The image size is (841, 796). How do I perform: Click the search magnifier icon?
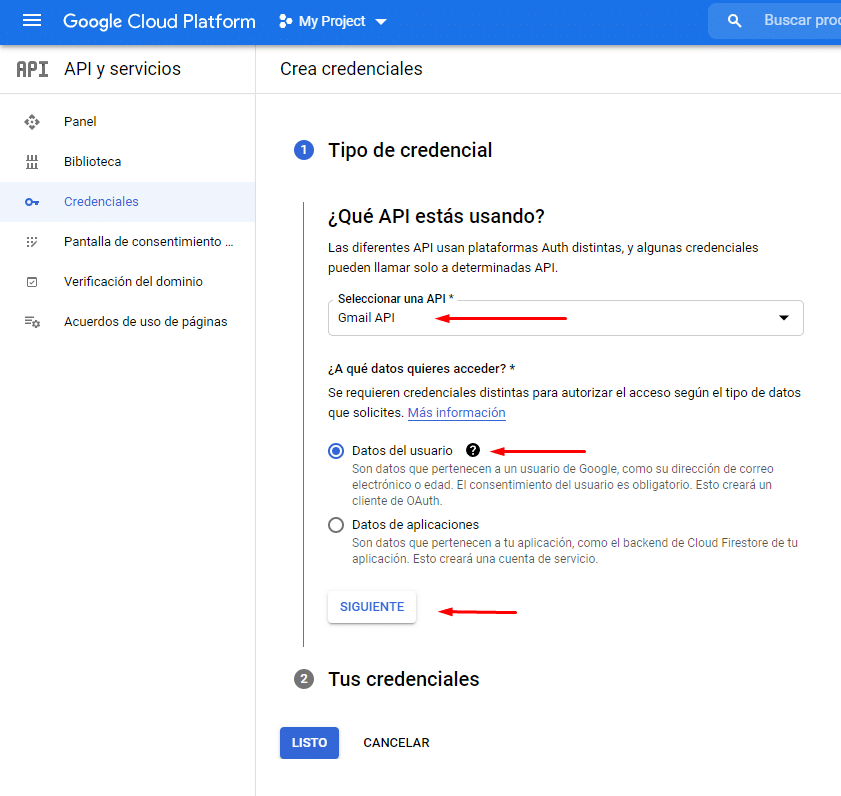click(734, 21)
